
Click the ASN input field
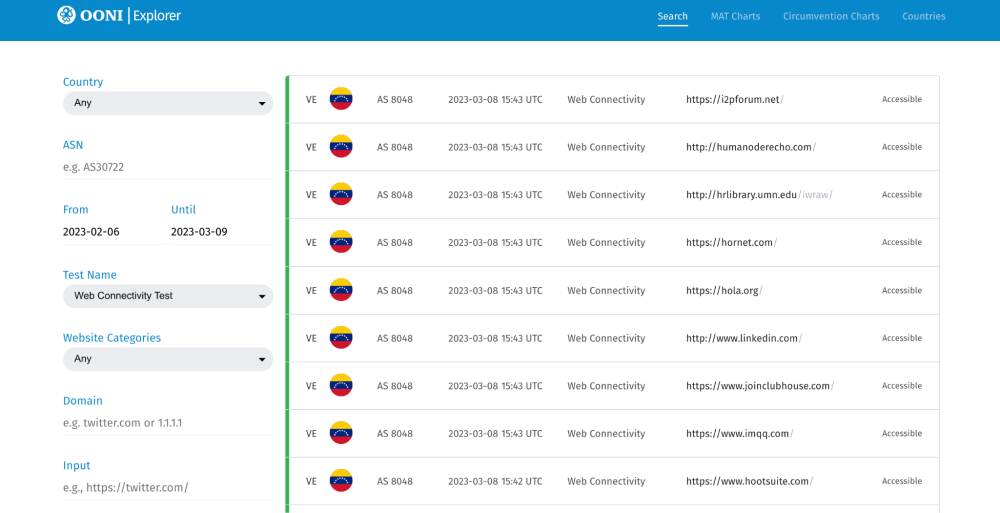(x=167, y=167)
